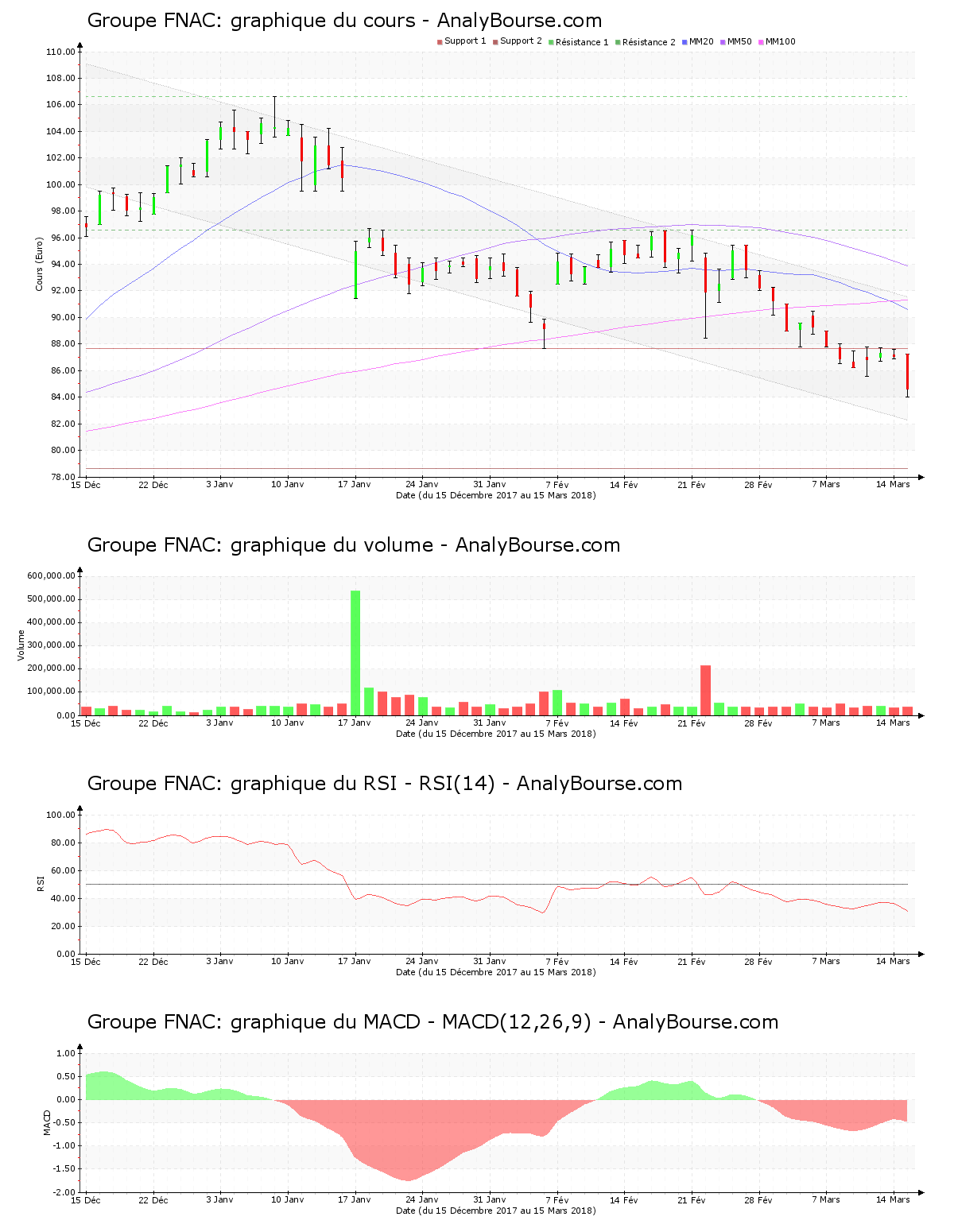This screenshot has height=1232, width=954.
Task: Click the '0.50' MACD axis value
Action: pyautogui.click(x=64, y=1077)
